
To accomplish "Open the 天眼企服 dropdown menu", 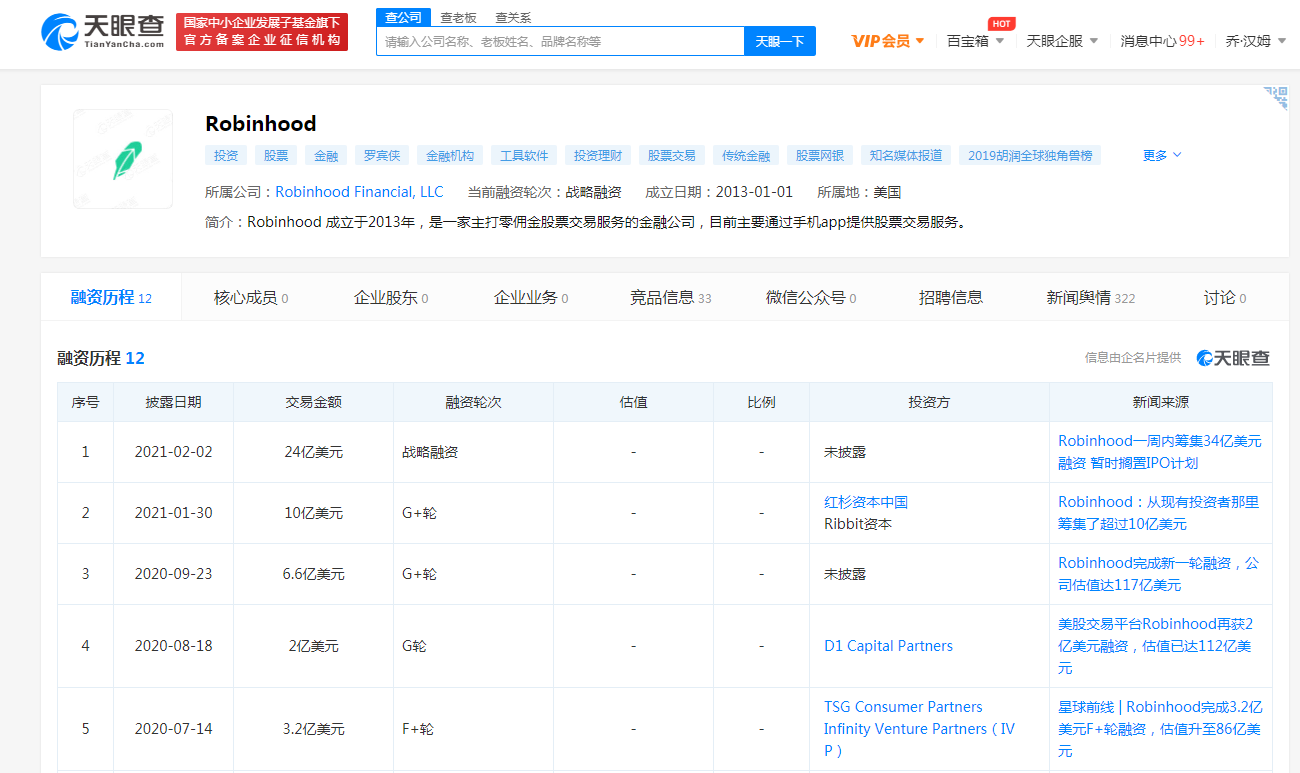I will click(1062, 41).
